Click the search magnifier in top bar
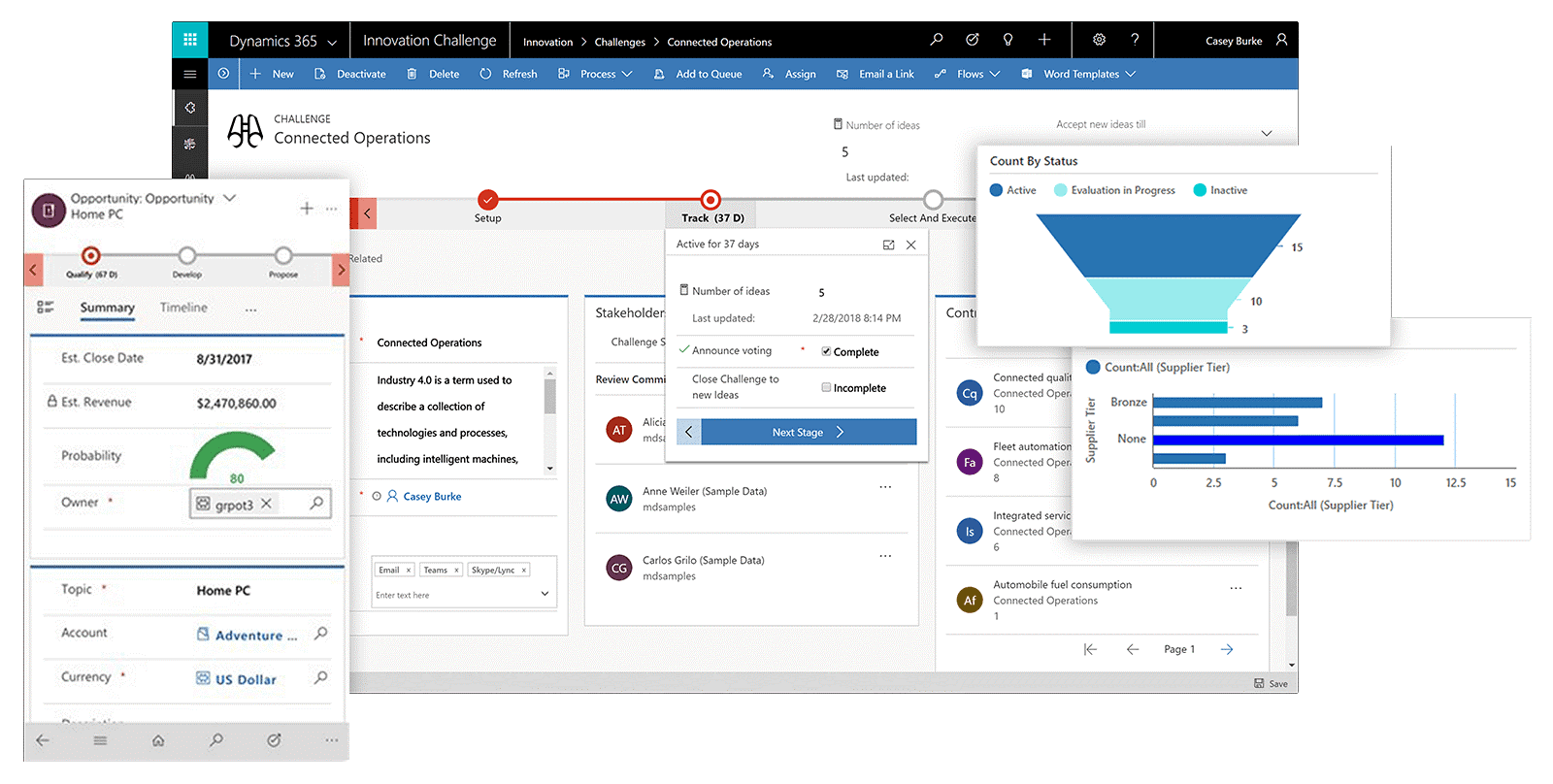The width and height of the screenshot is (1553, 784). coord(936,40)
